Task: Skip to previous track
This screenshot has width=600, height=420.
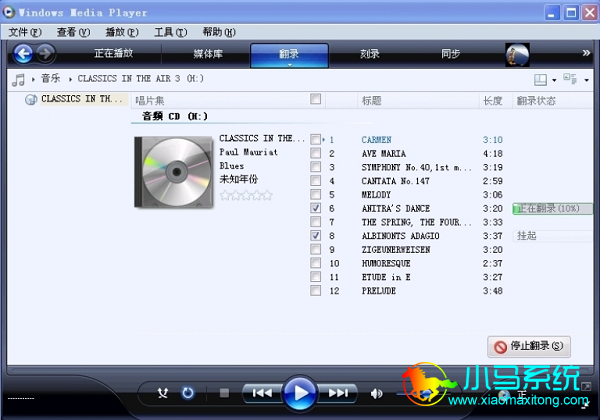Action: coord(262,393)
